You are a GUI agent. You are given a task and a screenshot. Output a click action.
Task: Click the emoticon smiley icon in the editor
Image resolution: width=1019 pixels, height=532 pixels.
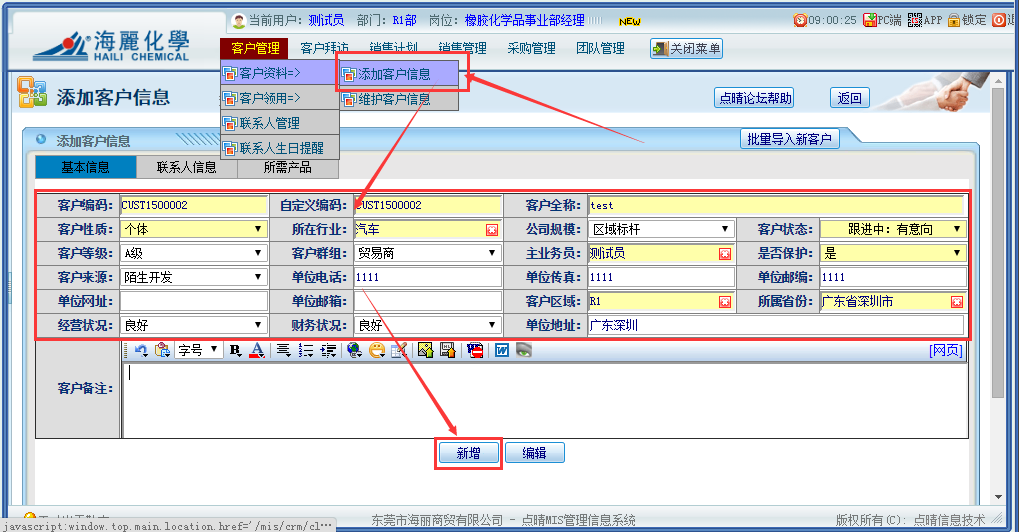(377, 350)
